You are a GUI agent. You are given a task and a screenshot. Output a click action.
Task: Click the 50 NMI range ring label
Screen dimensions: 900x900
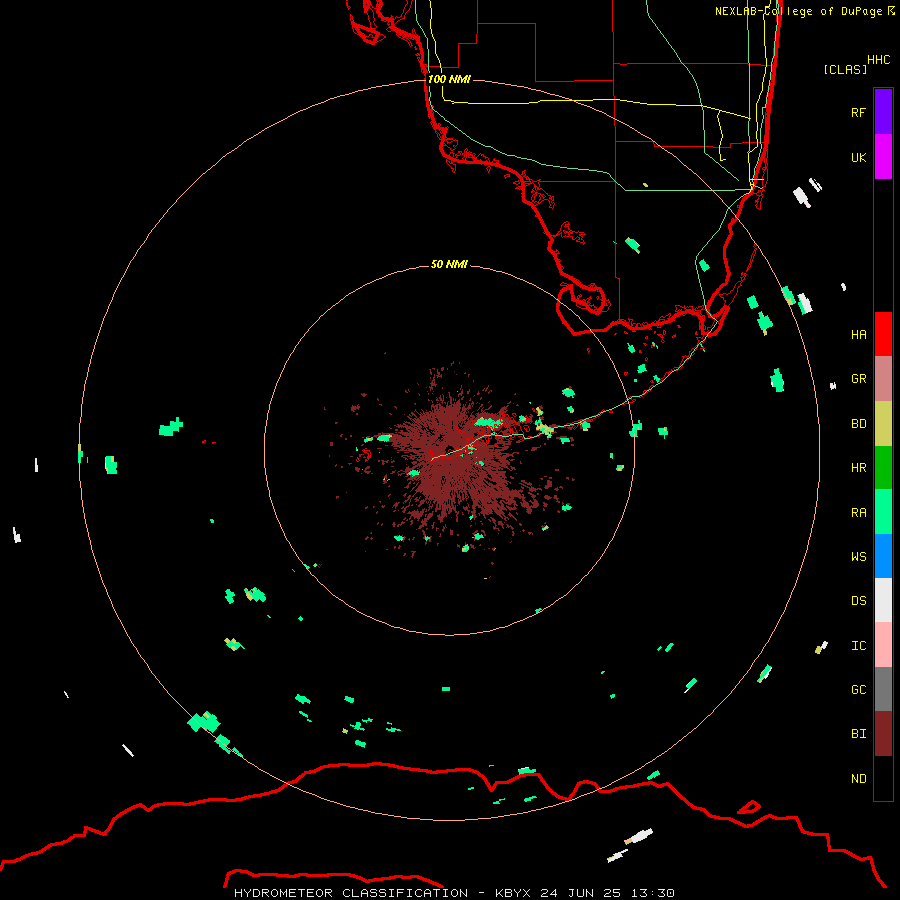449,264
